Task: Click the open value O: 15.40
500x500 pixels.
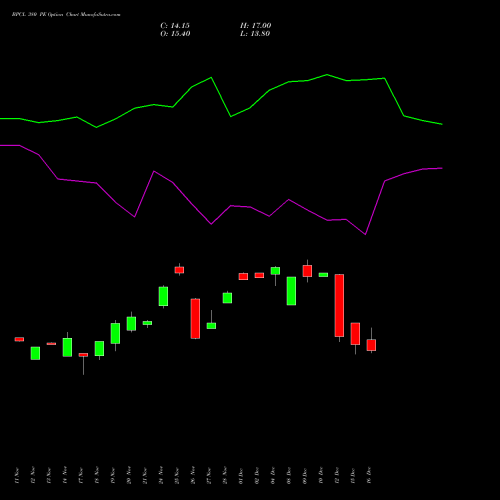Action: point(175,34)
